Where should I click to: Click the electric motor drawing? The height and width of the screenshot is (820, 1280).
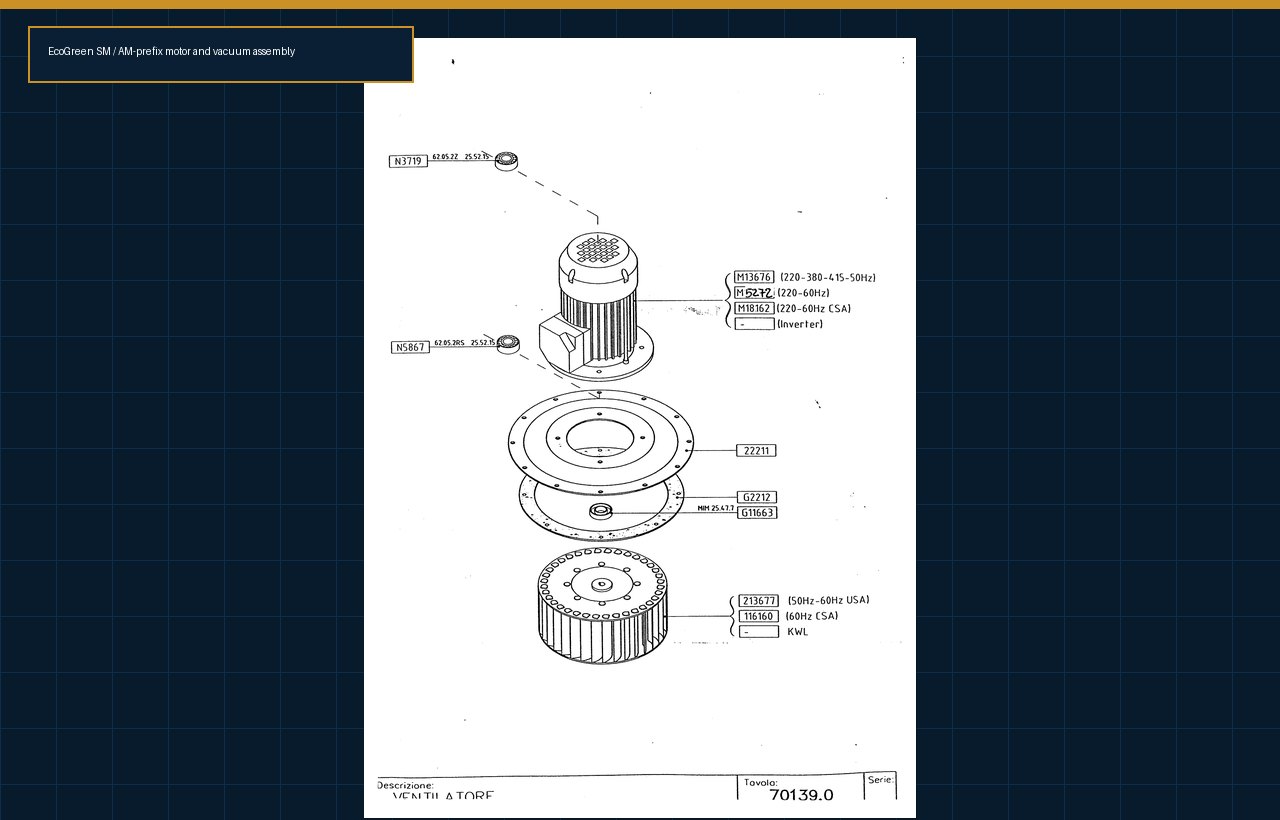click(x=595, y=305)
